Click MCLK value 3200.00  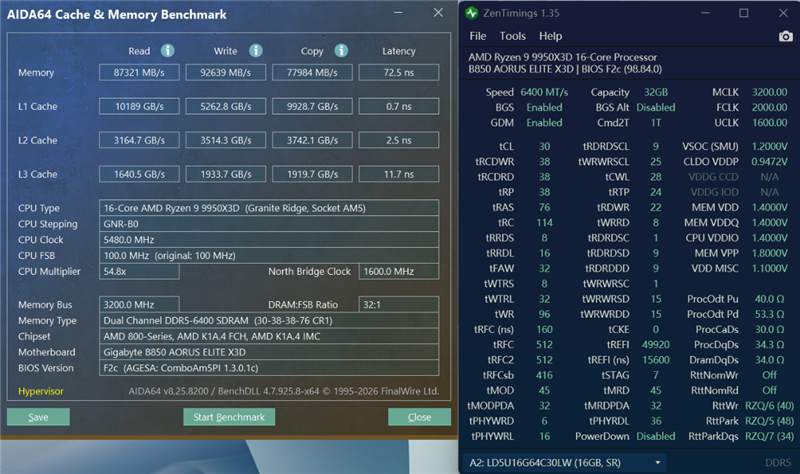pyautogui.click(x=769, y=92)
